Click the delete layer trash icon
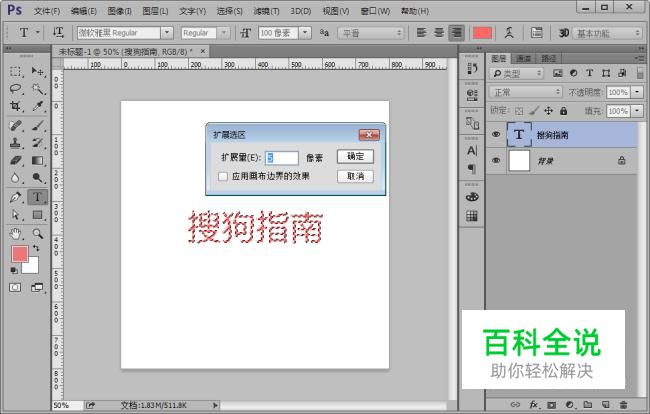The width and height of the screenshot is (650, 414). click(623, 404)
